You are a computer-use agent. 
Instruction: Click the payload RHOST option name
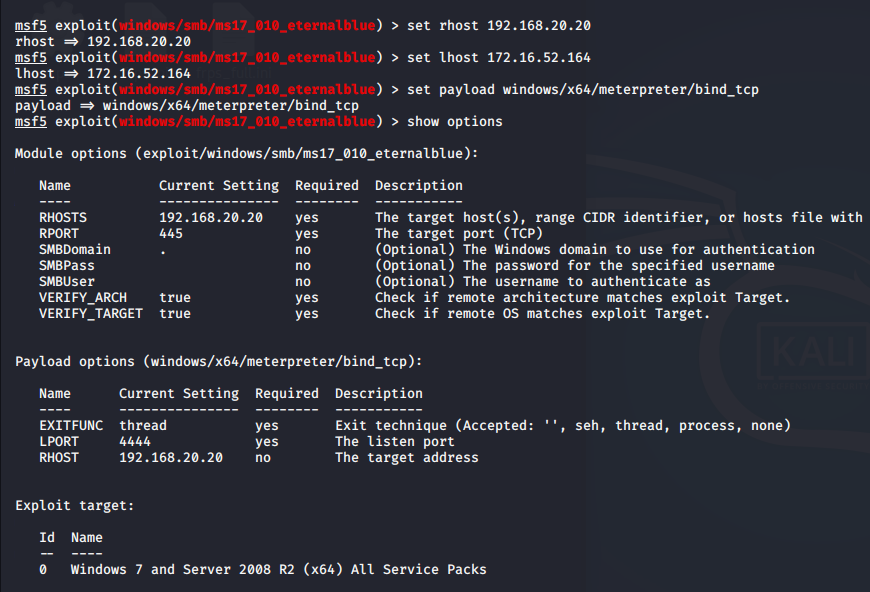59,458
